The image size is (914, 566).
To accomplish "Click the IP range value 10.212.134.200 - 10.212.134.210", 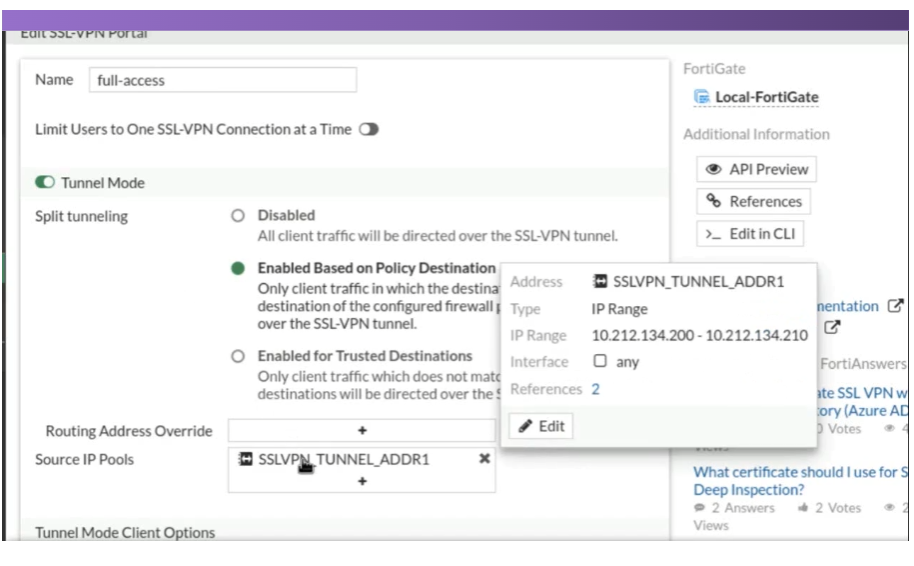I will (x=699, y=335).
